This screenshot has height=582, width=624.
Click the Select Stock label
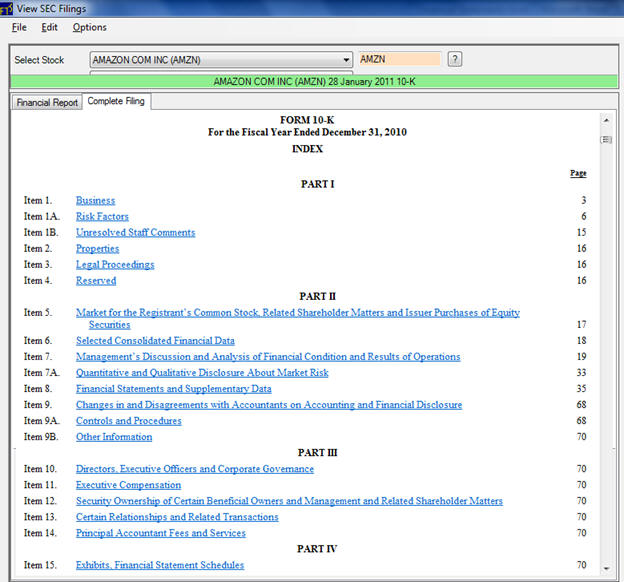click(x=39, y=60)
